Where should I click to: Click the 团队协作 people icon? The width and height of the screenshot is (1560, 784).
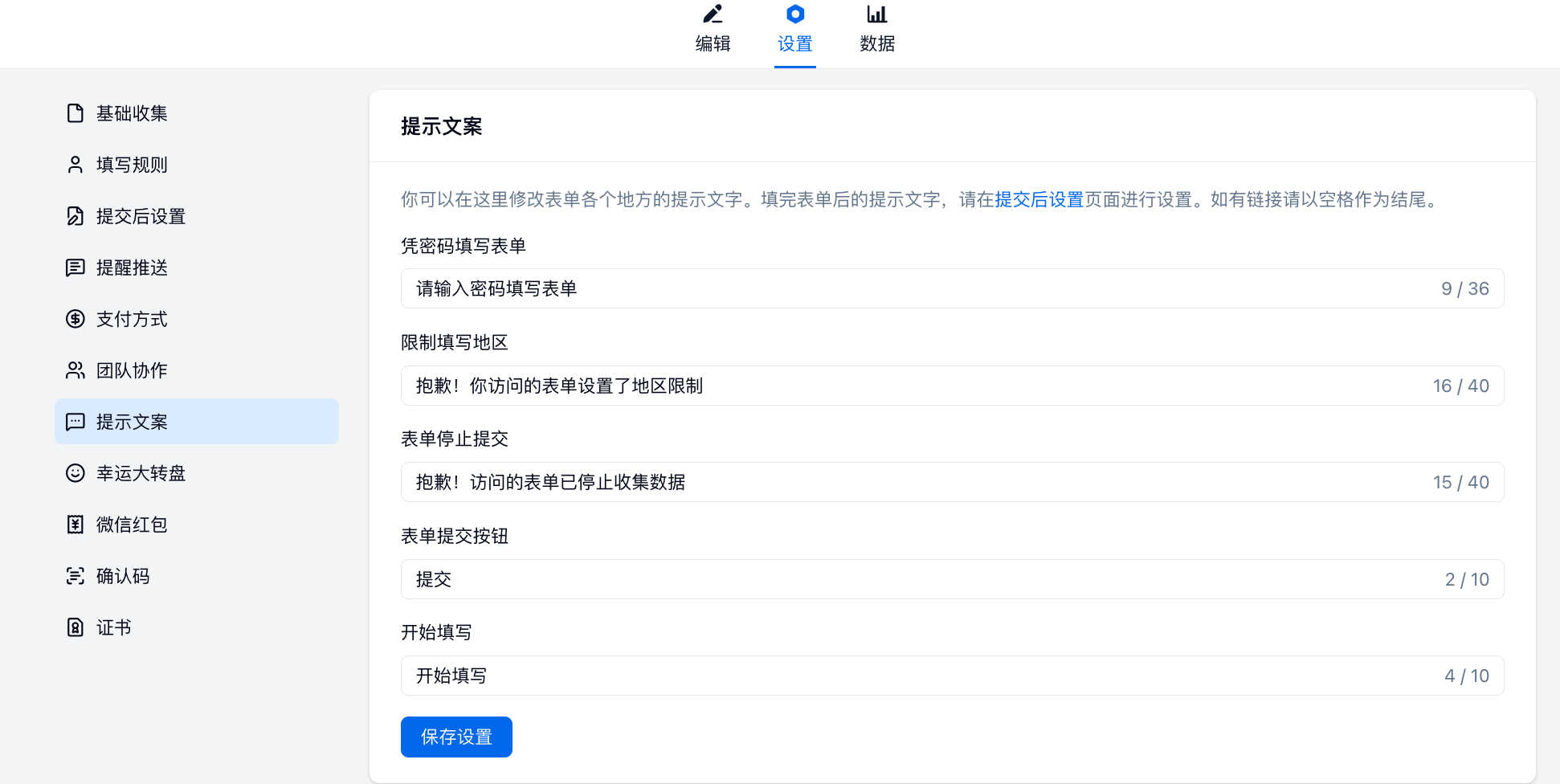click(x=75, y=370)
